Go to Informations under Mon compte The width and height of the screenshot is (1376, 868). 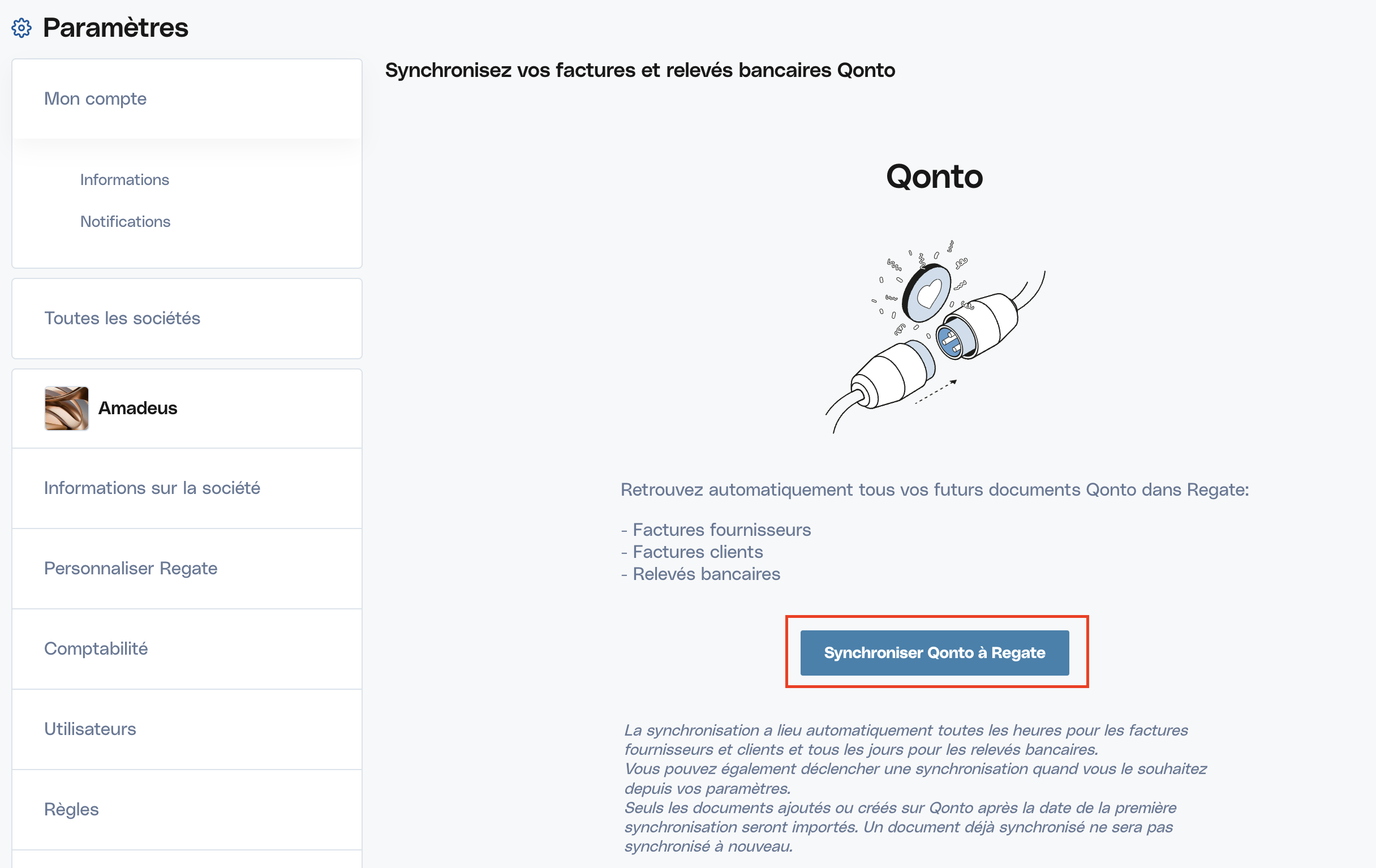coord(124,179)
